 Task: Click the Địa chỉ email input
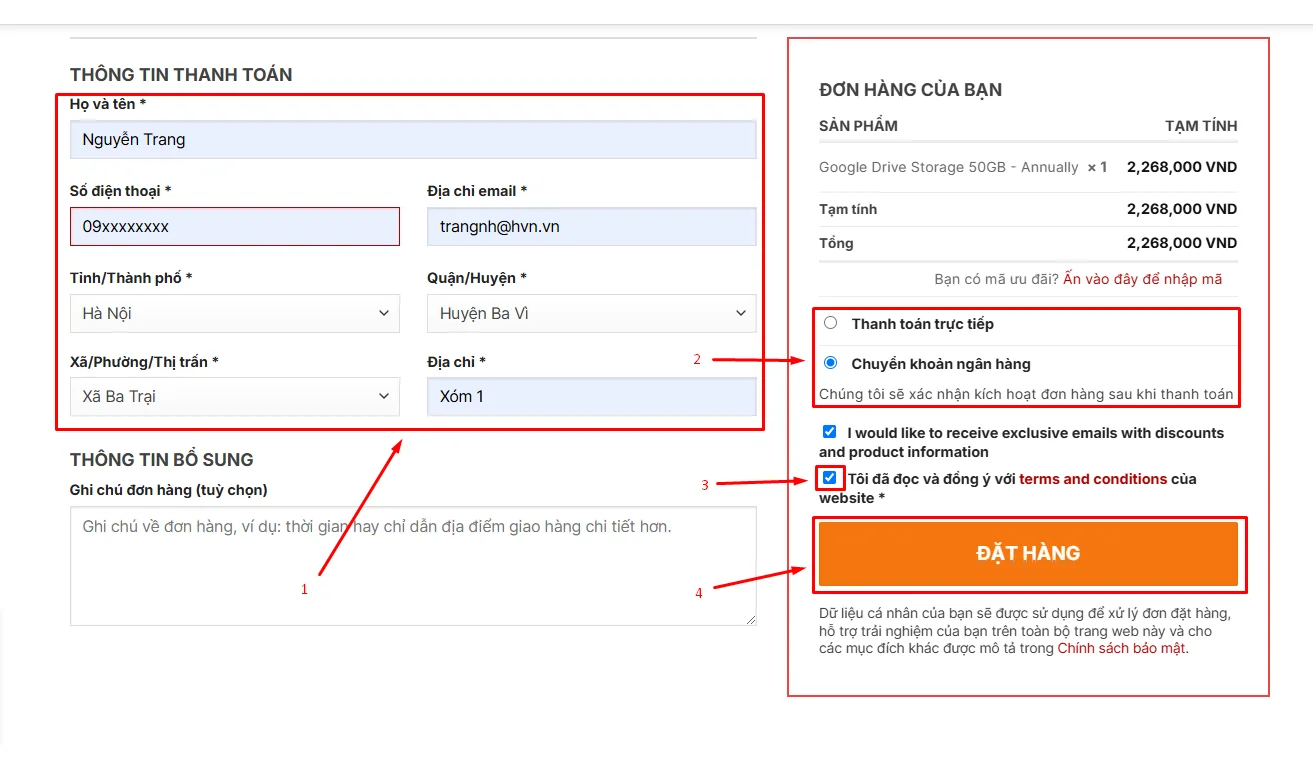pos(590,227)
